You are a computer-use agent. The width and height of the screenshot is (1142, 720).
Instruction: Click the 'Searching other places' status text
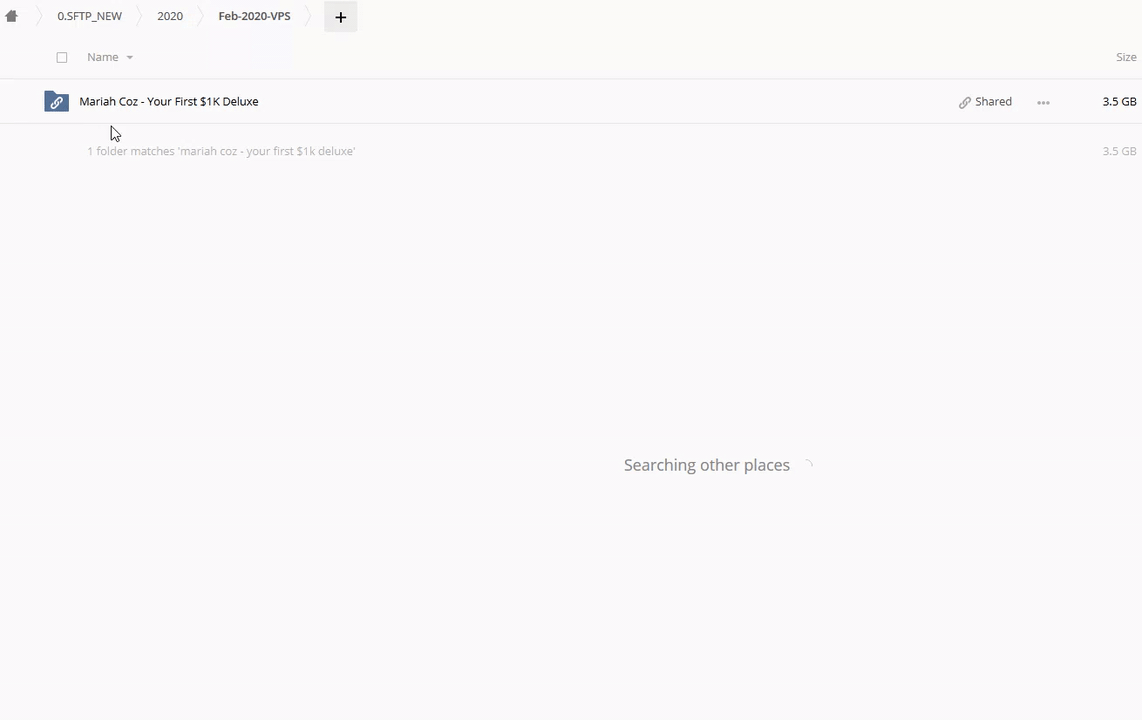click(706, 465)
